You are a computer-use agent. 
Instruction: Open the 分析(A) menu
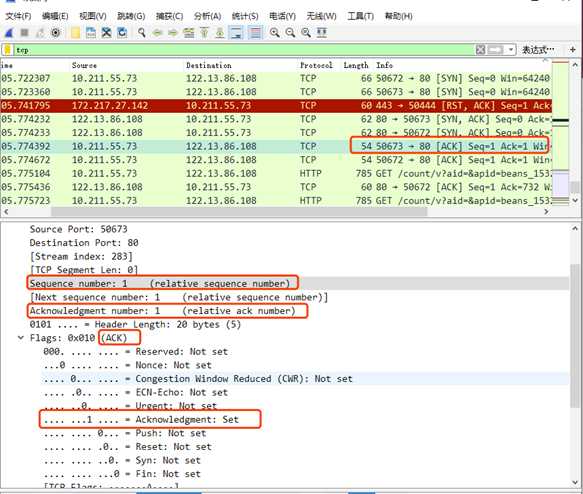(207, 16)
